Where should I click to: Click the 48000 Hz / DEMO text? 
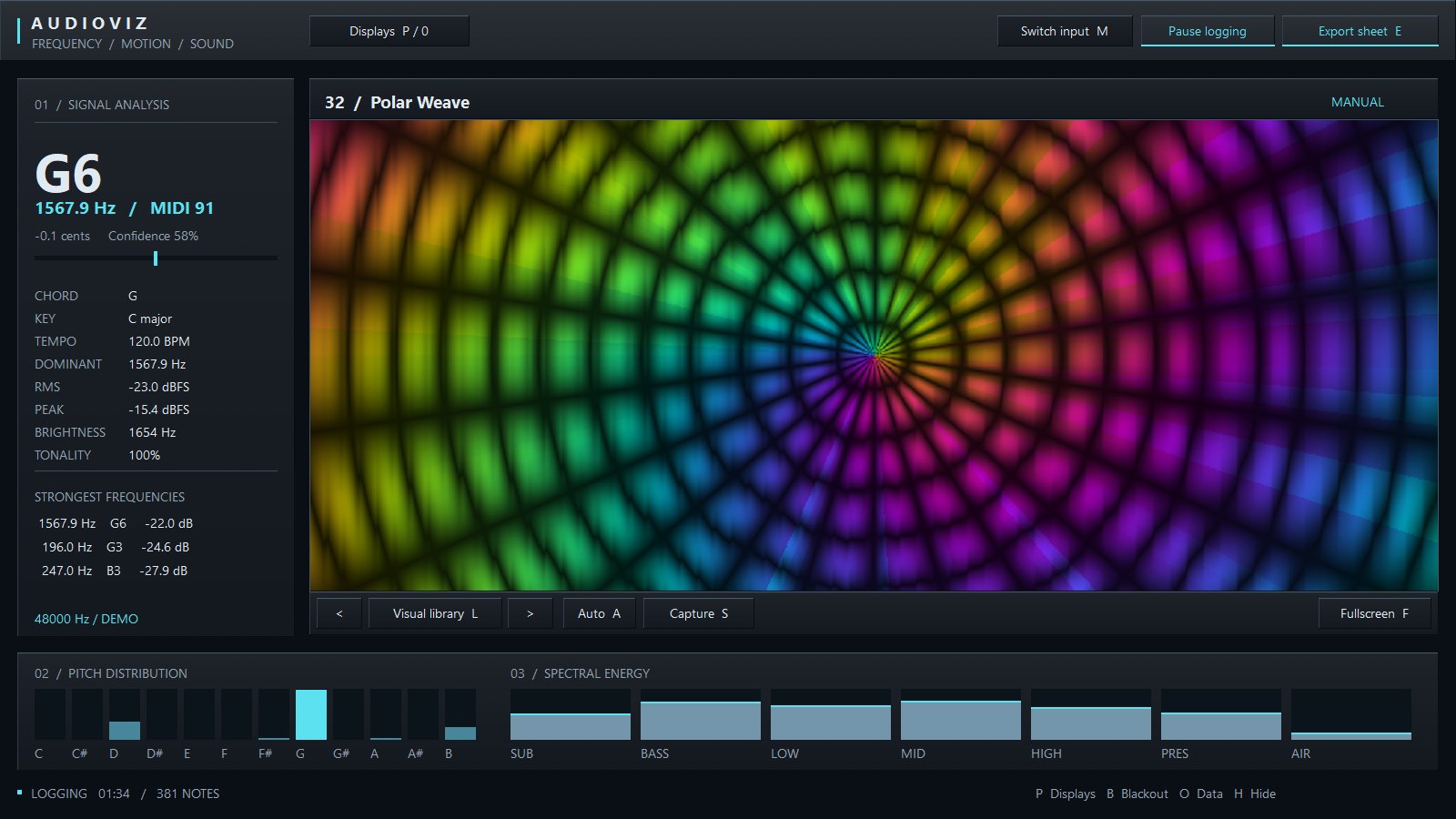86,619
